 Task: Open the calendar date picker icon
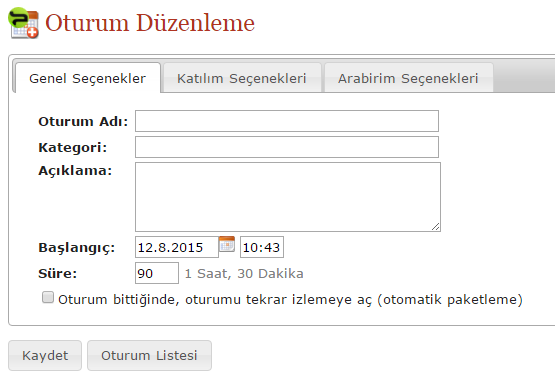point(227,244)
